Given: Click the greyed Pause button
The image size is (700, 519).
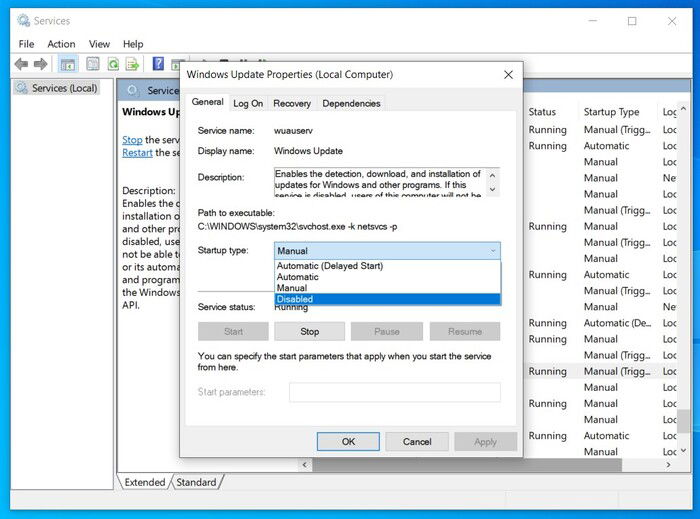Looking at the screenshot, I should [387, 332].
